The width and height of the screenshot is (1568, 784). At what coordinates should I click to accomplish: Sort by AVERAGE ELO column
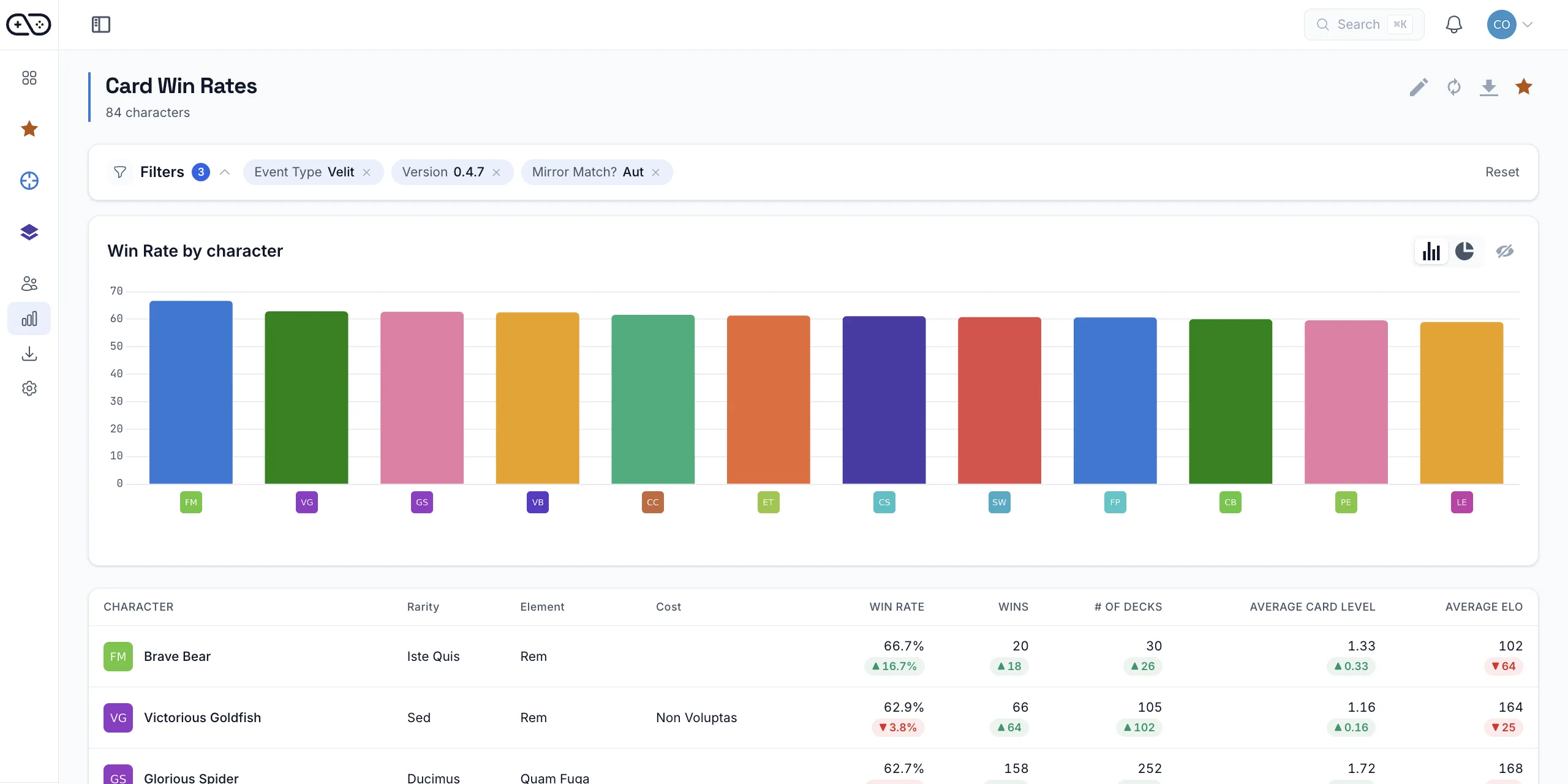coord(1484,607)
